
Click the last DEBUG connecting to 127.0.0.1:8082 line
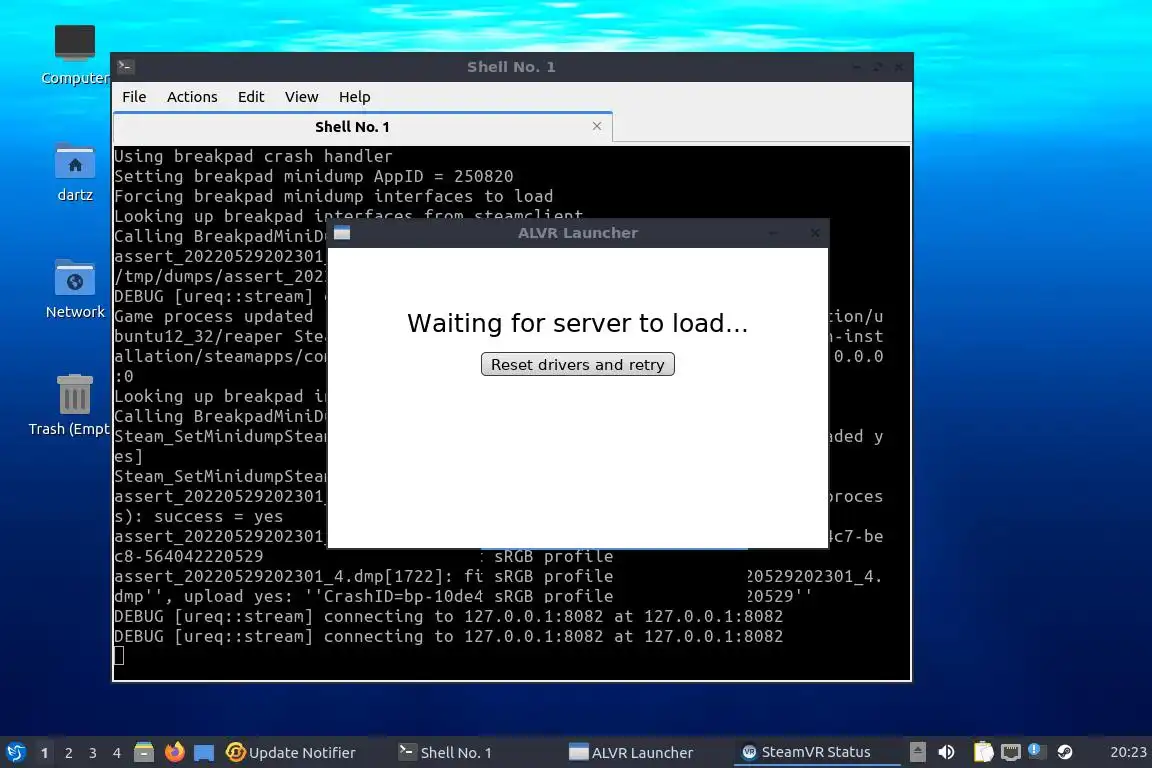449,636
